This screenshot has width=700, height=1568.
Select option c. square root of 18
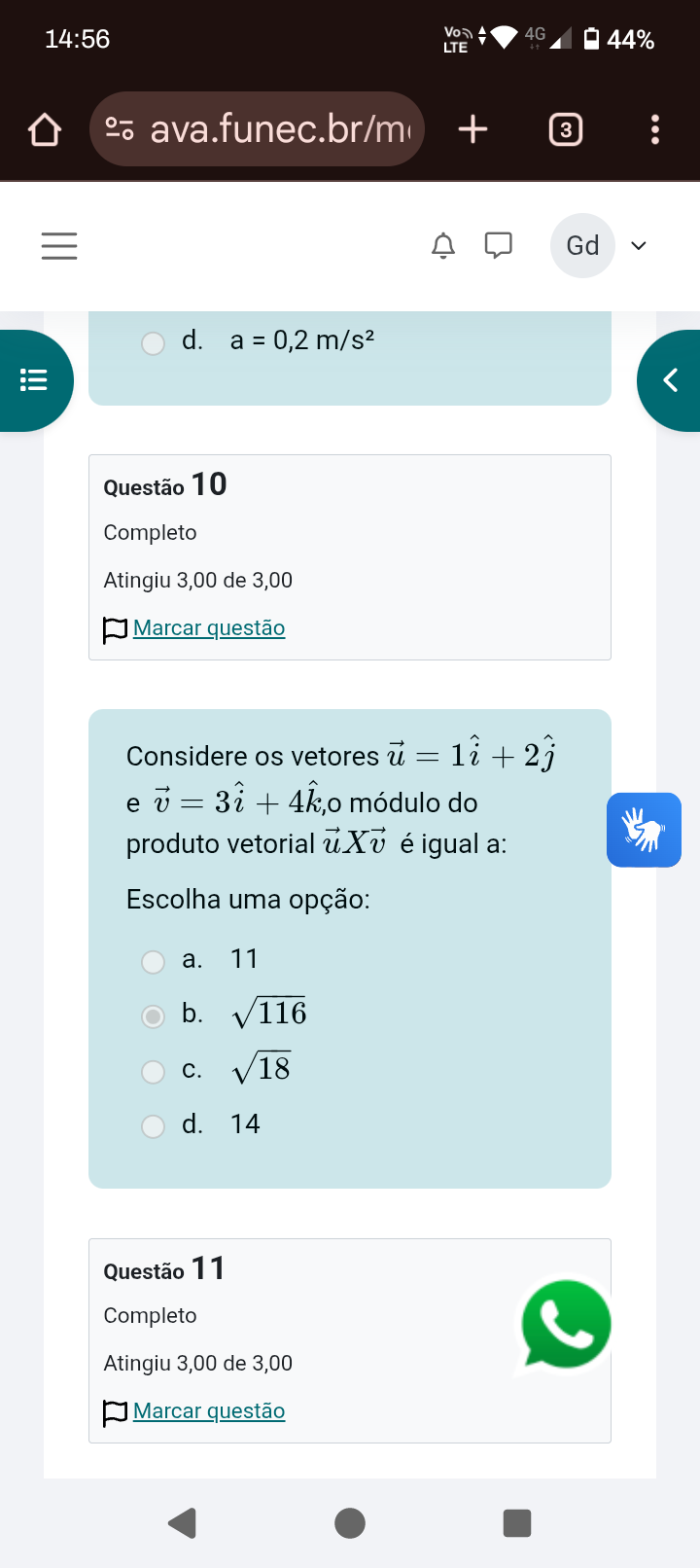(x=154, y=1071)
